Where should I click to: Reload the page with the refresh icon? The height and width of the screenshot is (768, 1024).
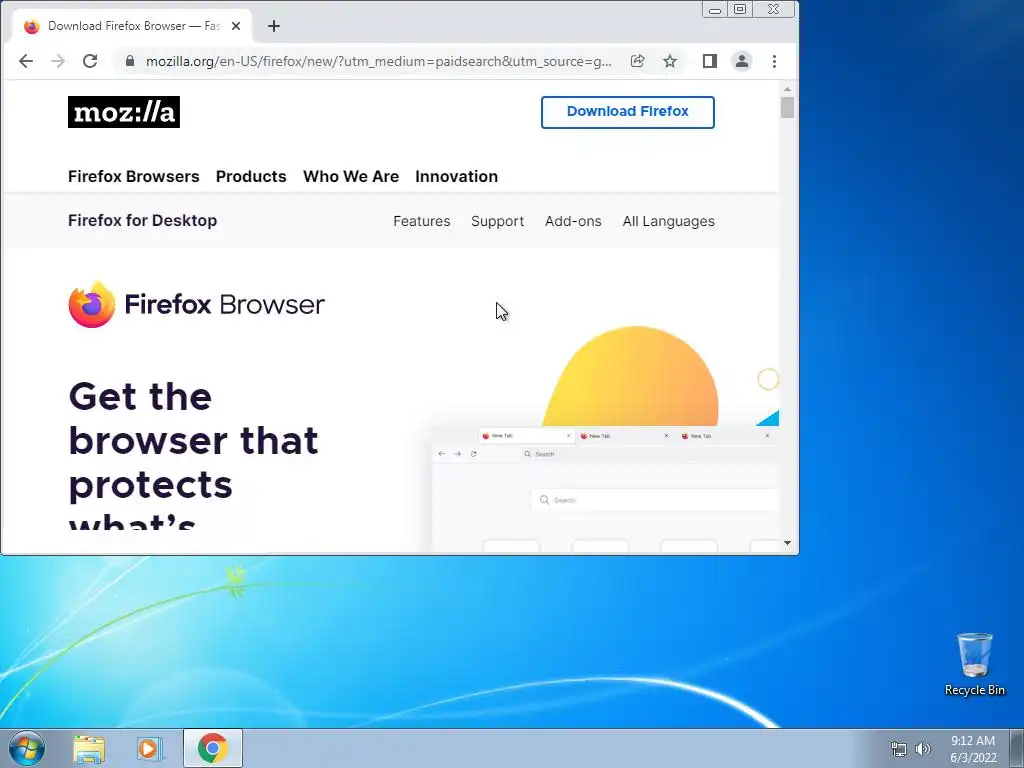(90, 61)
